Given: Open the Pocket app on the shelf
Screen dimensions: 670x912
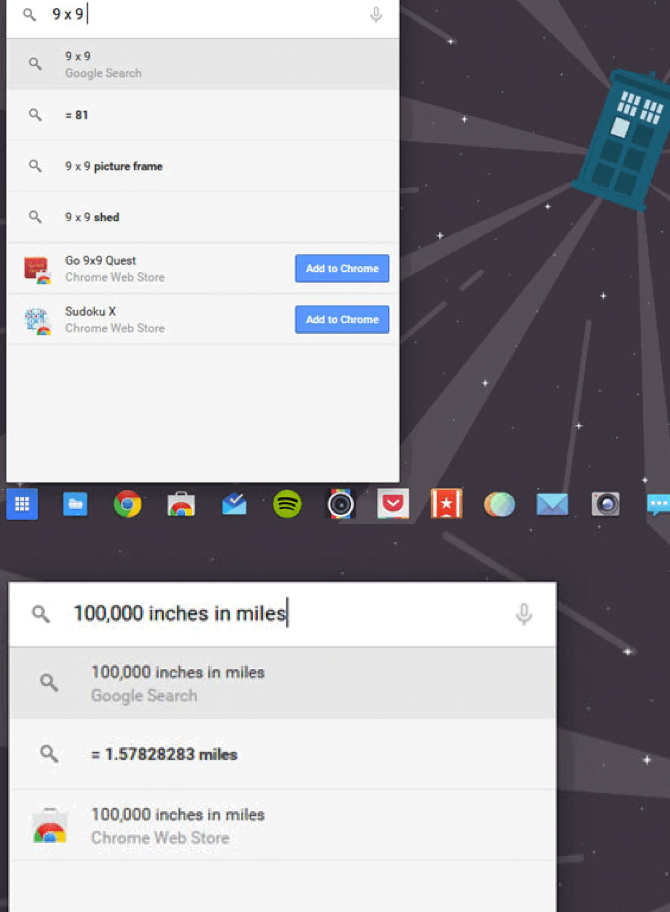Looking at the screenshot, I should [393, 504].
